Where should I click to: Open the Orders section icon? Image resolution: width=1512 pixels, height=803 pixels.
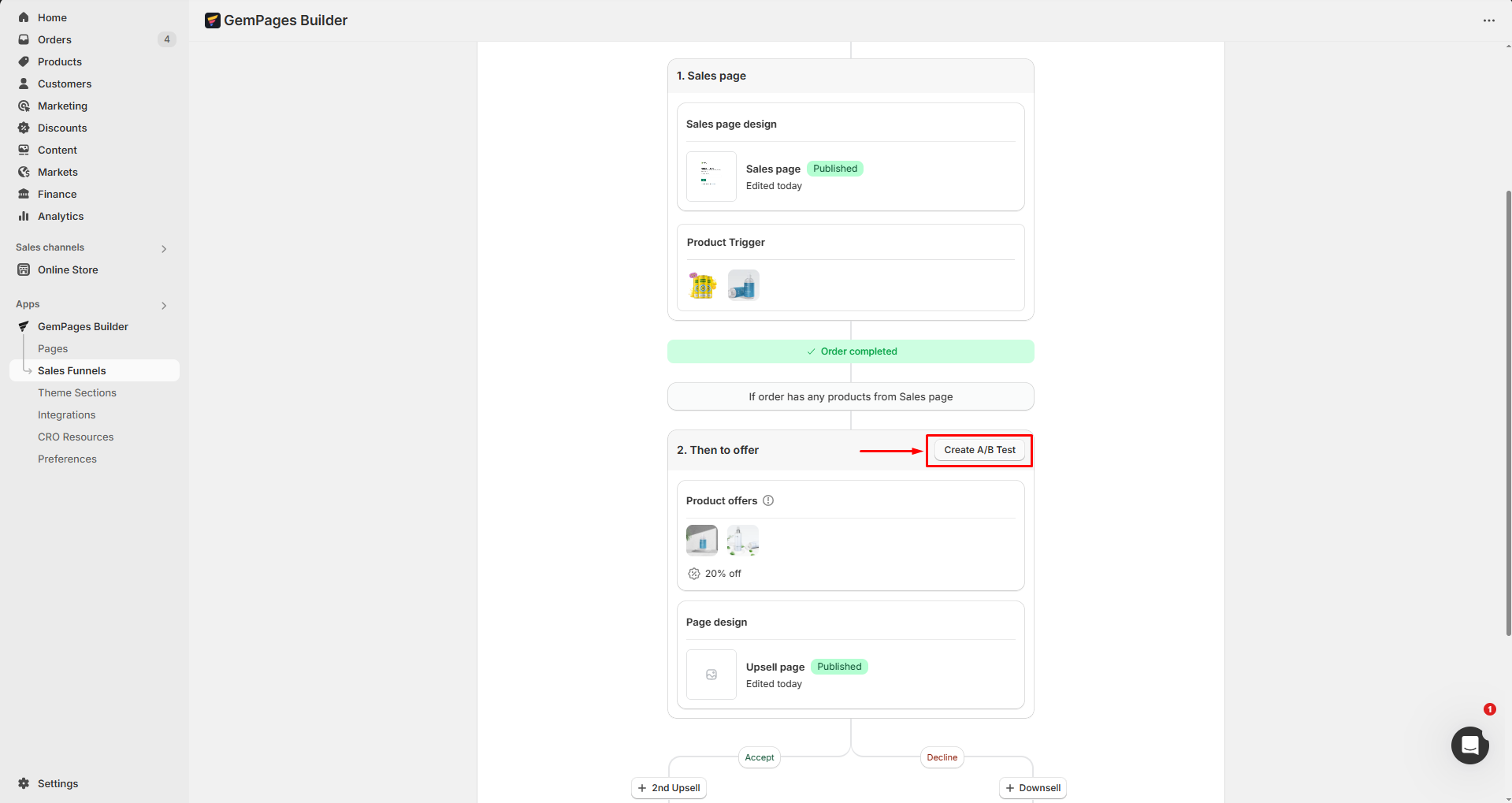tap(24, 39)
